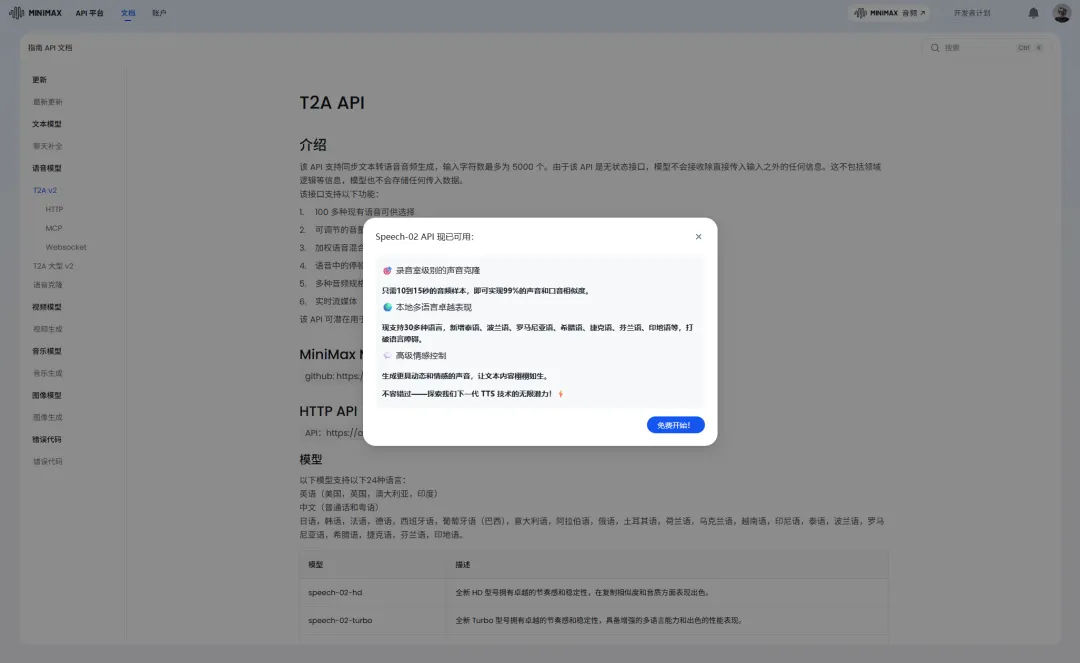Click the 免费开始! button
Viewport: 1080px width, 663px height.
675,424
